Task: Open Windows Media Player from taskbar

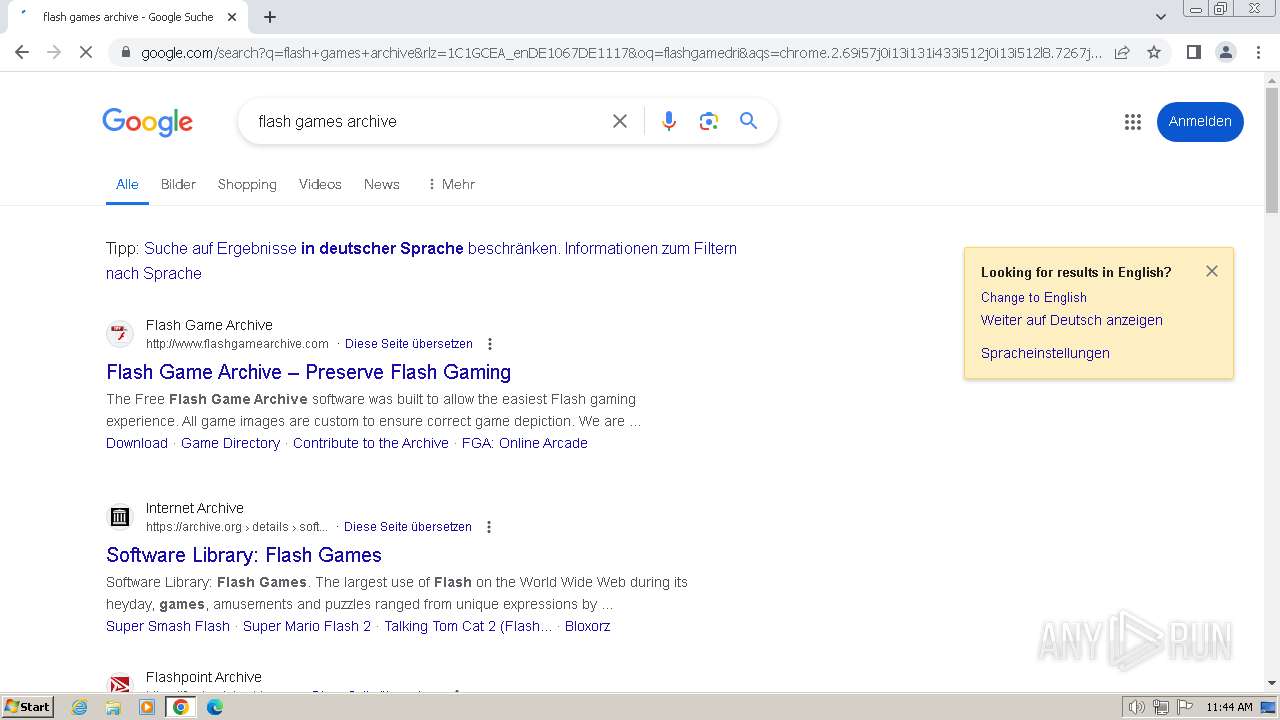Action: (x=147, y=707)
